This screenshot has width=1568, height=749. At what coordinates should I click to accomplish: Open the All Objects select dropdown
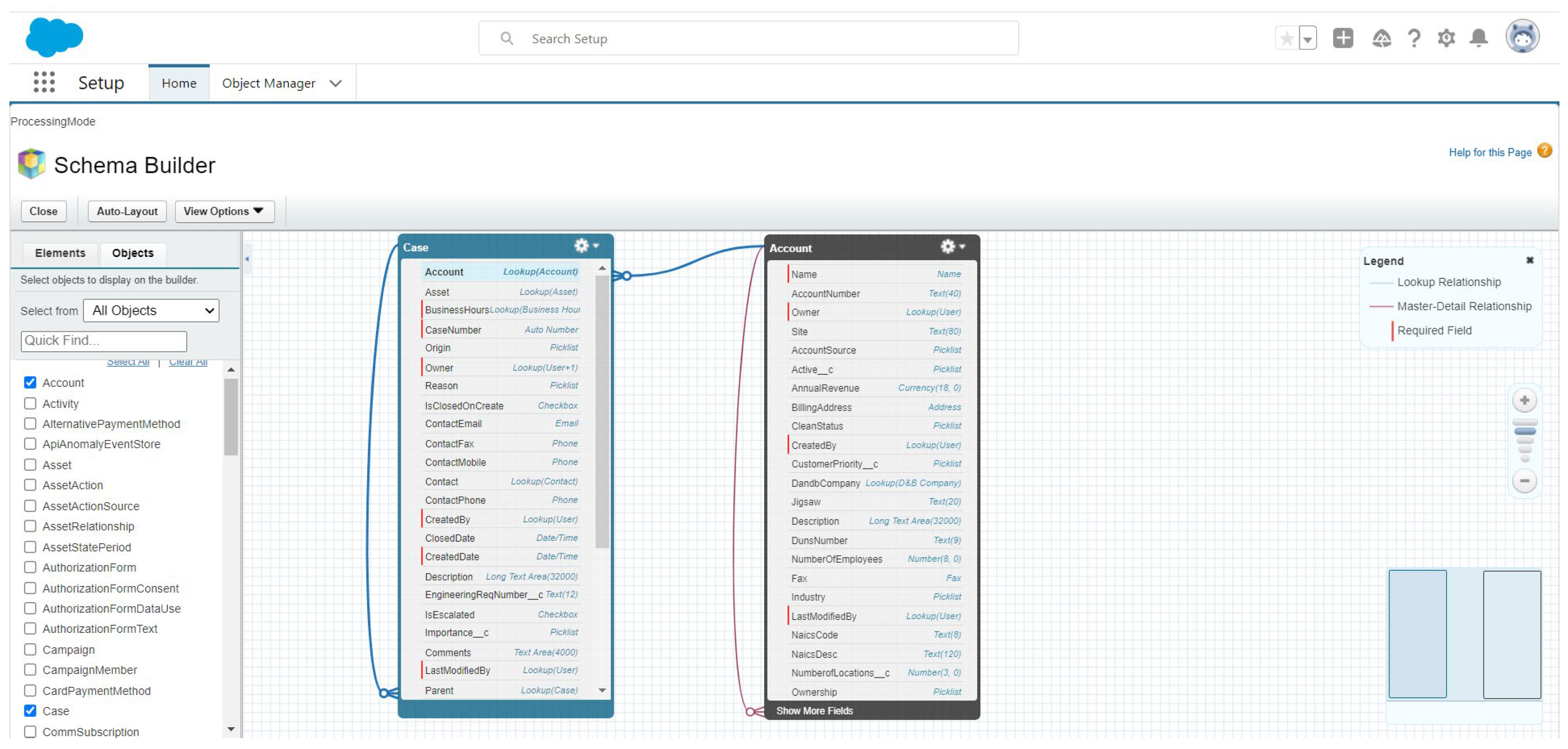click(151, 311)
